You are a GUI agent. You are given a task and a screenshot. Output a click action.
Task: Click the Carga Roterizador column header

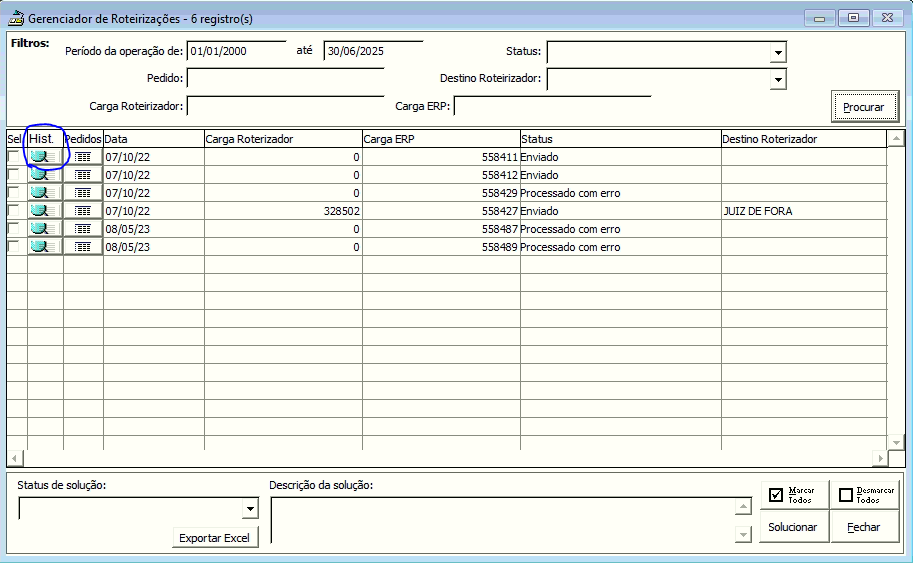coord(283,139)
